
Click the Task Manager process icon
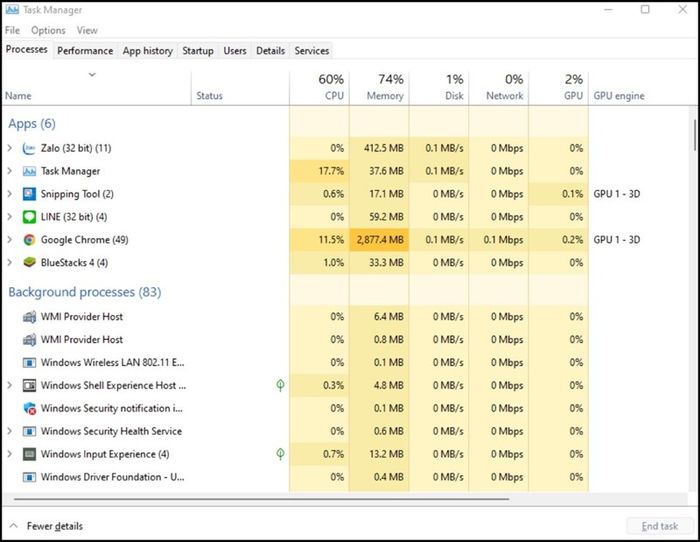pyautogui.click(x=29, y=171)
